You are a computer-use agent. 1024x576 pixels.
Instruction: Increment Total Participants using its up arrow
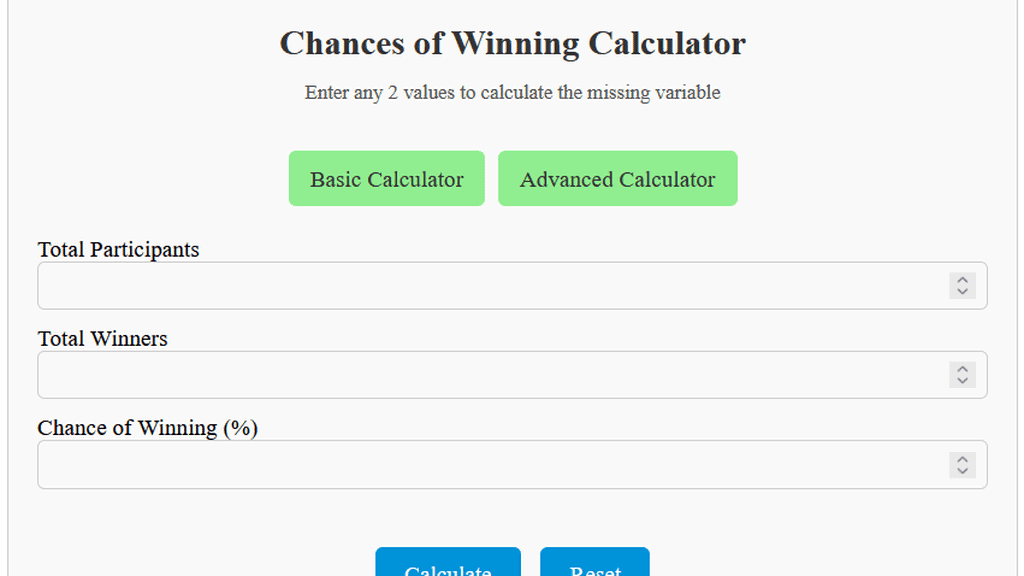(x=961, y=280)
